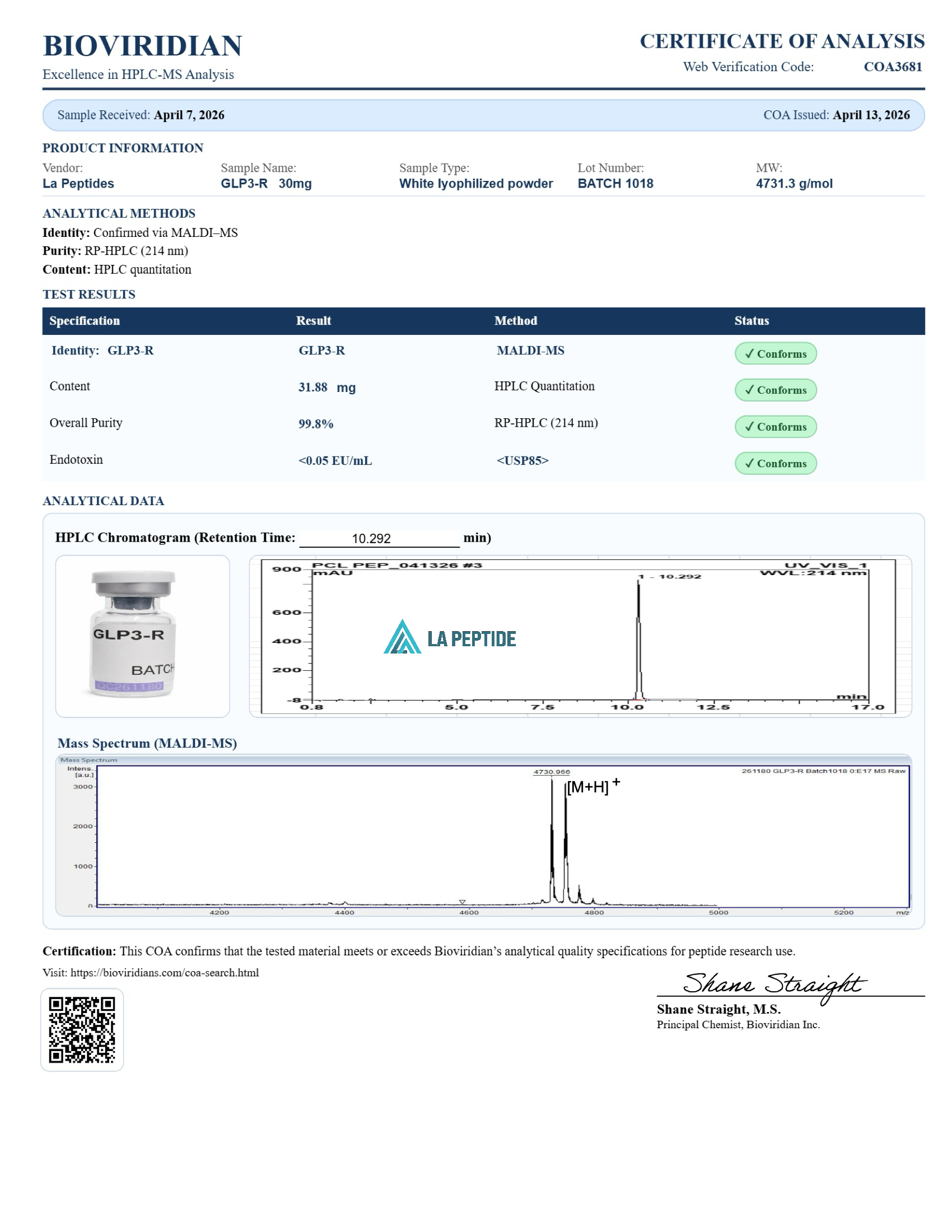Open the bioviridians.com coa-search link
The image size is (952, 1232).
pos(164,973)
